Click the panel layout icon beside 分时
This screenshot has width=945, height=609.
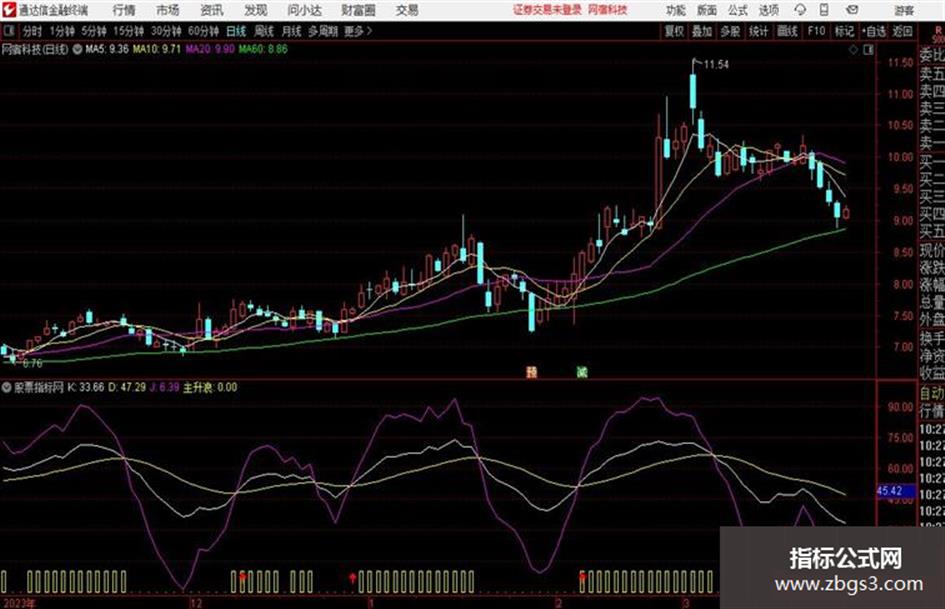pos(9,31)
